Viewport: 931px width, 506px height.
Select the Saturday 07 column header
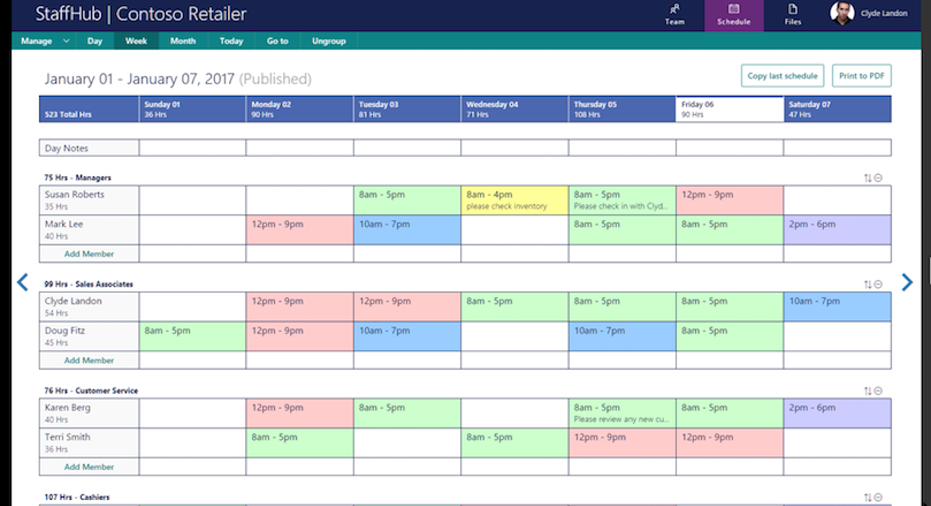tap(837, 109)
